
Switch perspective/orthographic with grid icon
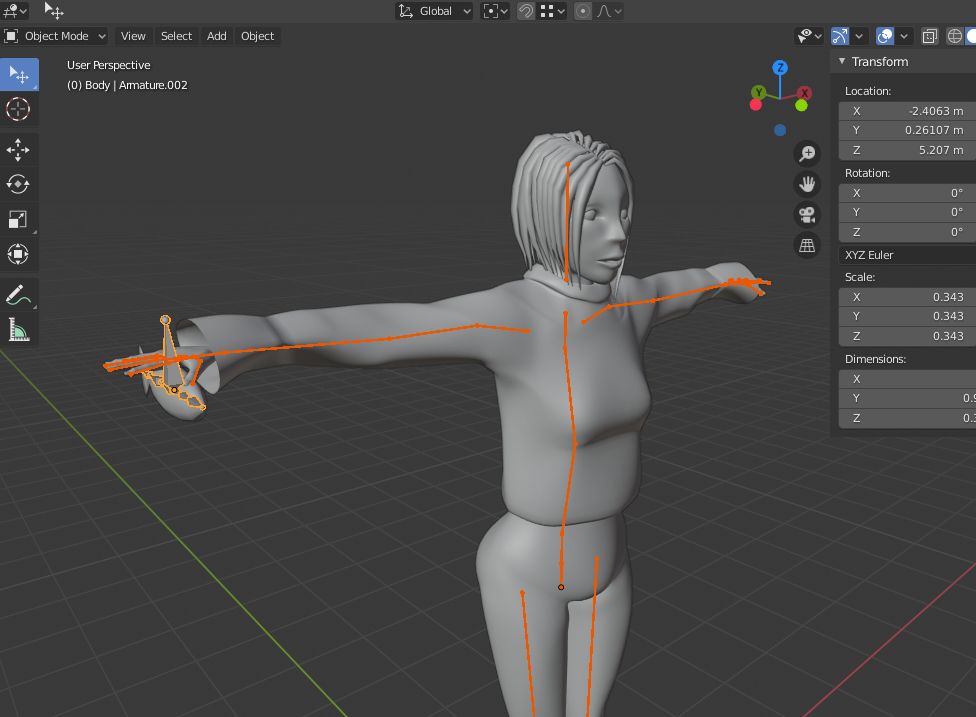coord(807,245)
